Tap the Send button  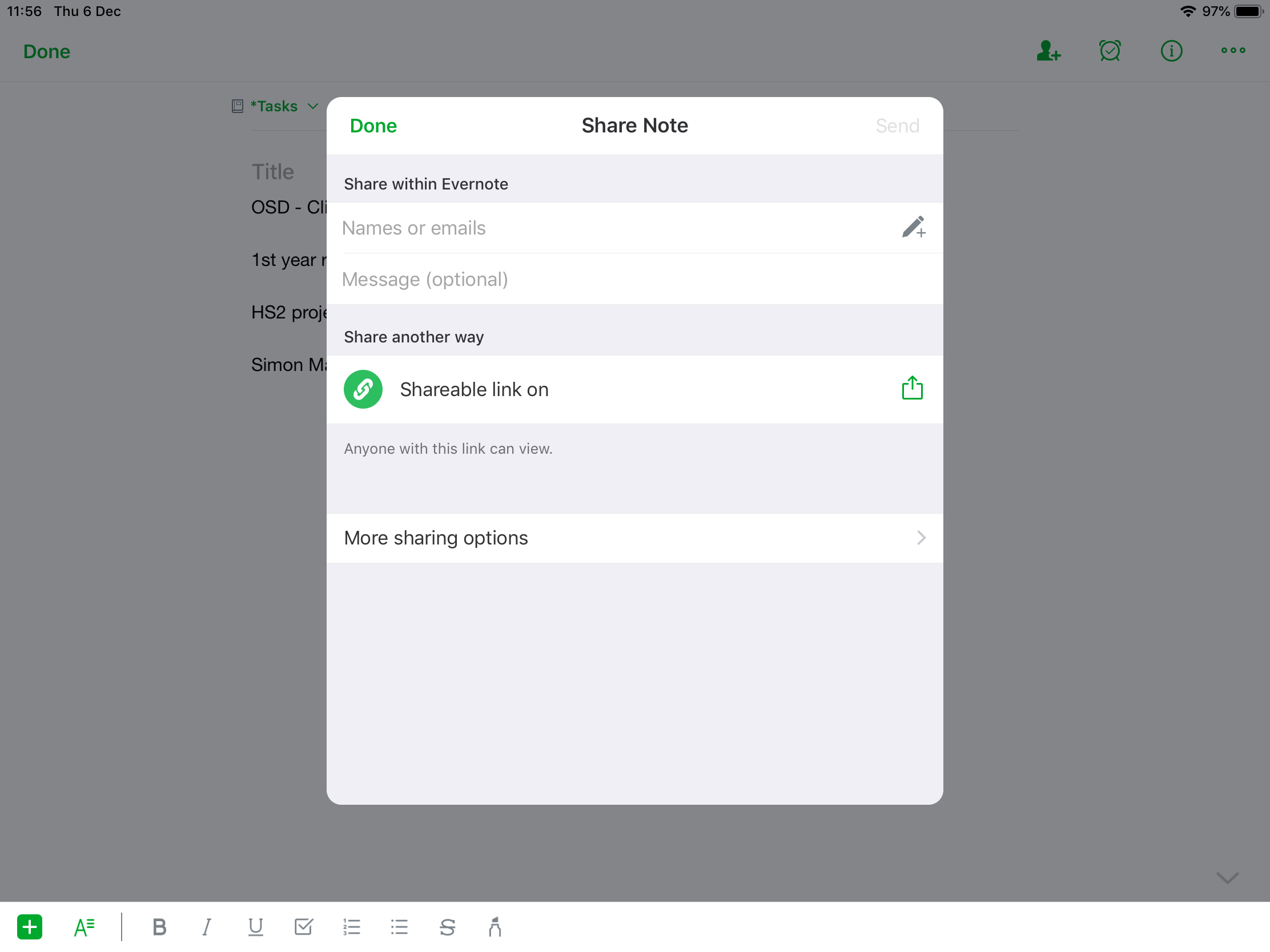coord(897,126)
